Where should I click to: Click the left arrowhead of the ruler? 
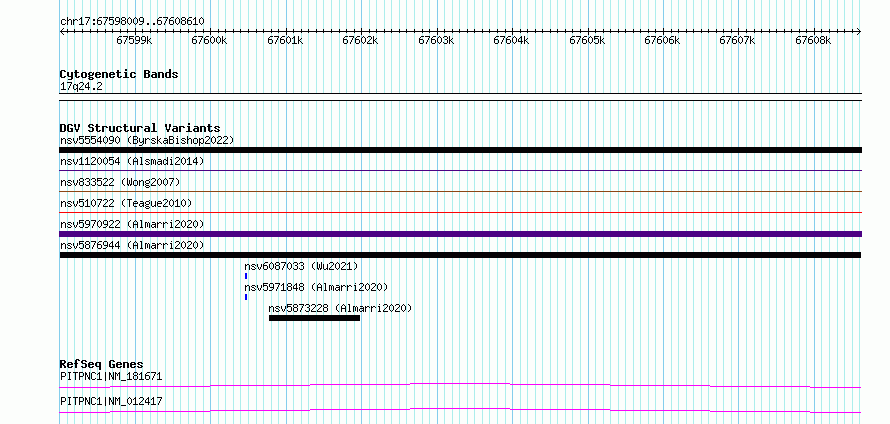(62, 32)
